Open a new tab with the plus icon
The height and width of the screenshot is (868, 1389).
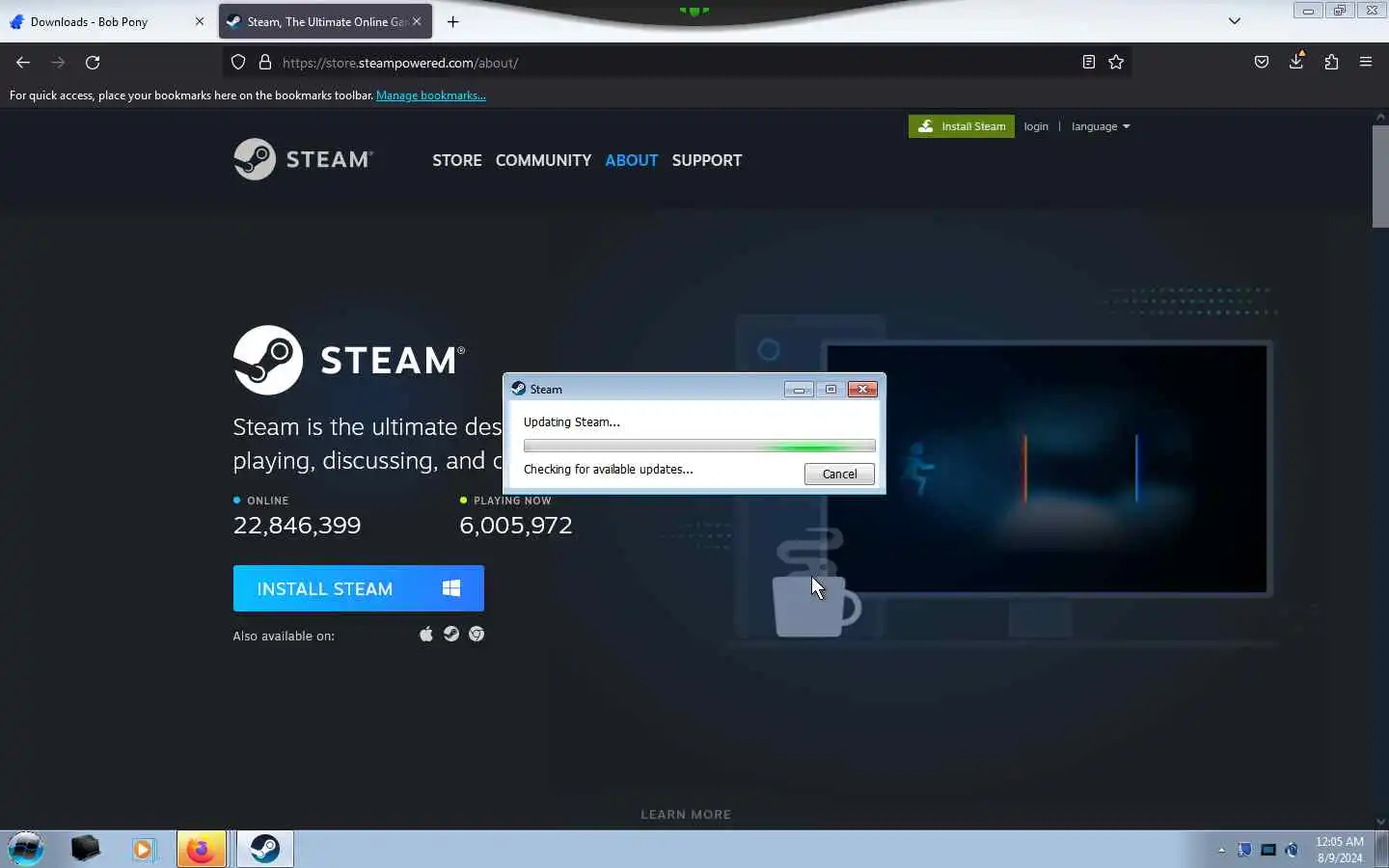(x=453, y=21)
